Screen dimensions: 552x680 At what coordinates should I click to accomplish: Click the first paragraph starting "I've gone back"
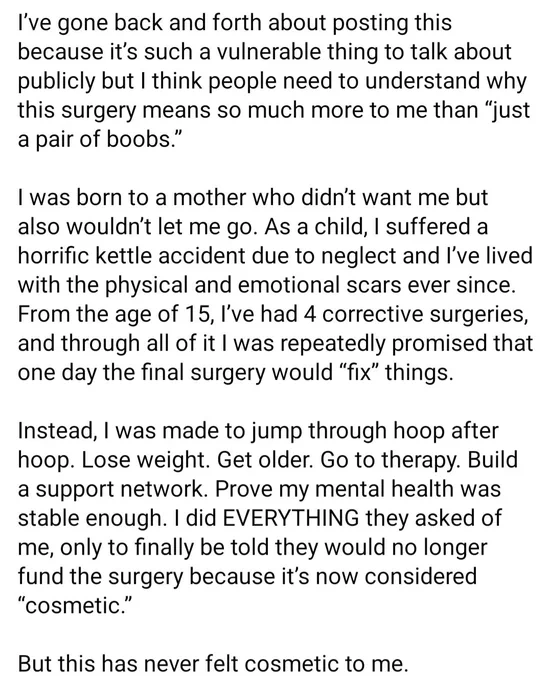274,81
